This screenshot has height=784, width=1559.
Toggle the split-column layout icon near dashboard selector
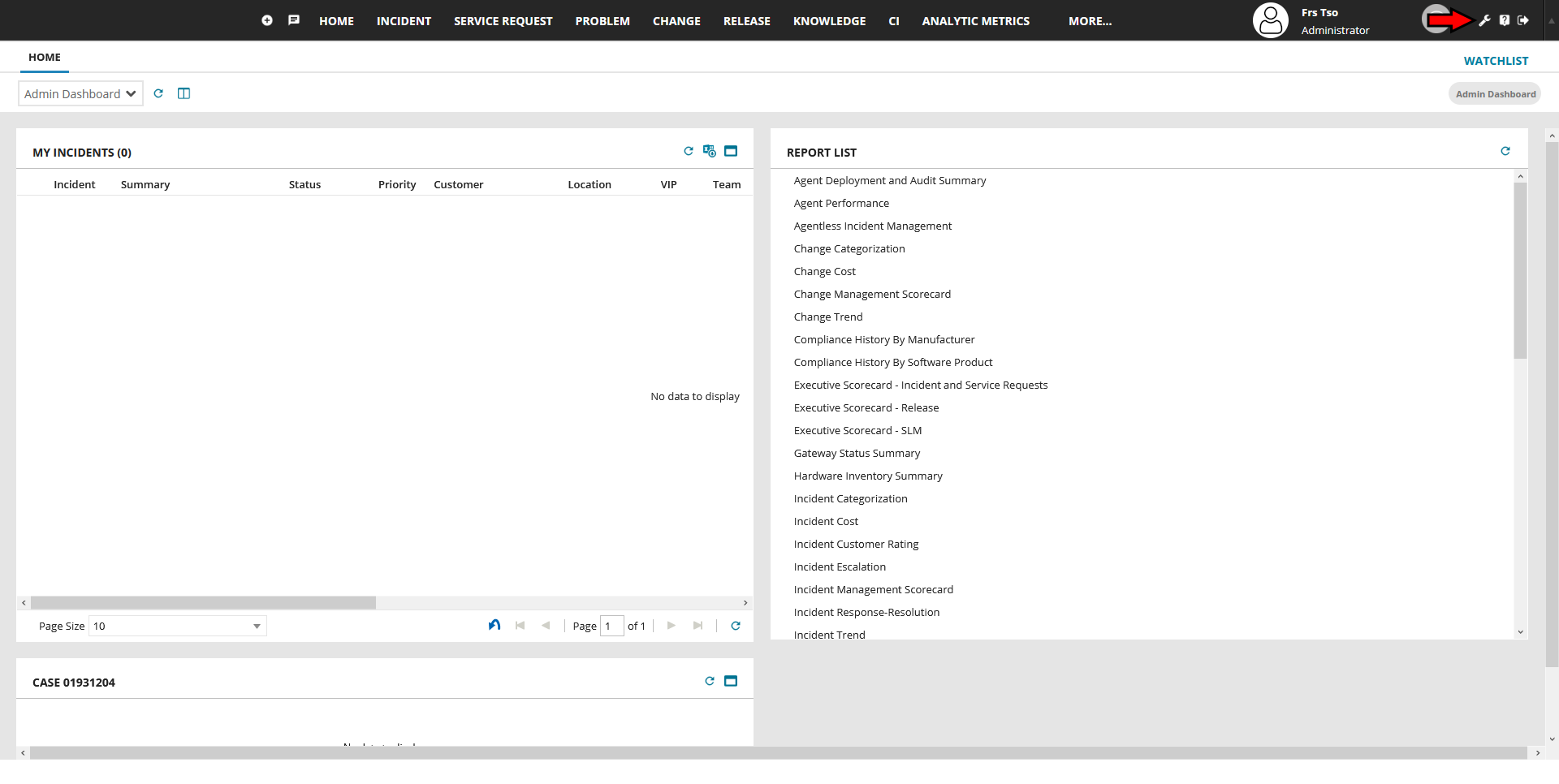pyautogui.click(x=184, y=93)
